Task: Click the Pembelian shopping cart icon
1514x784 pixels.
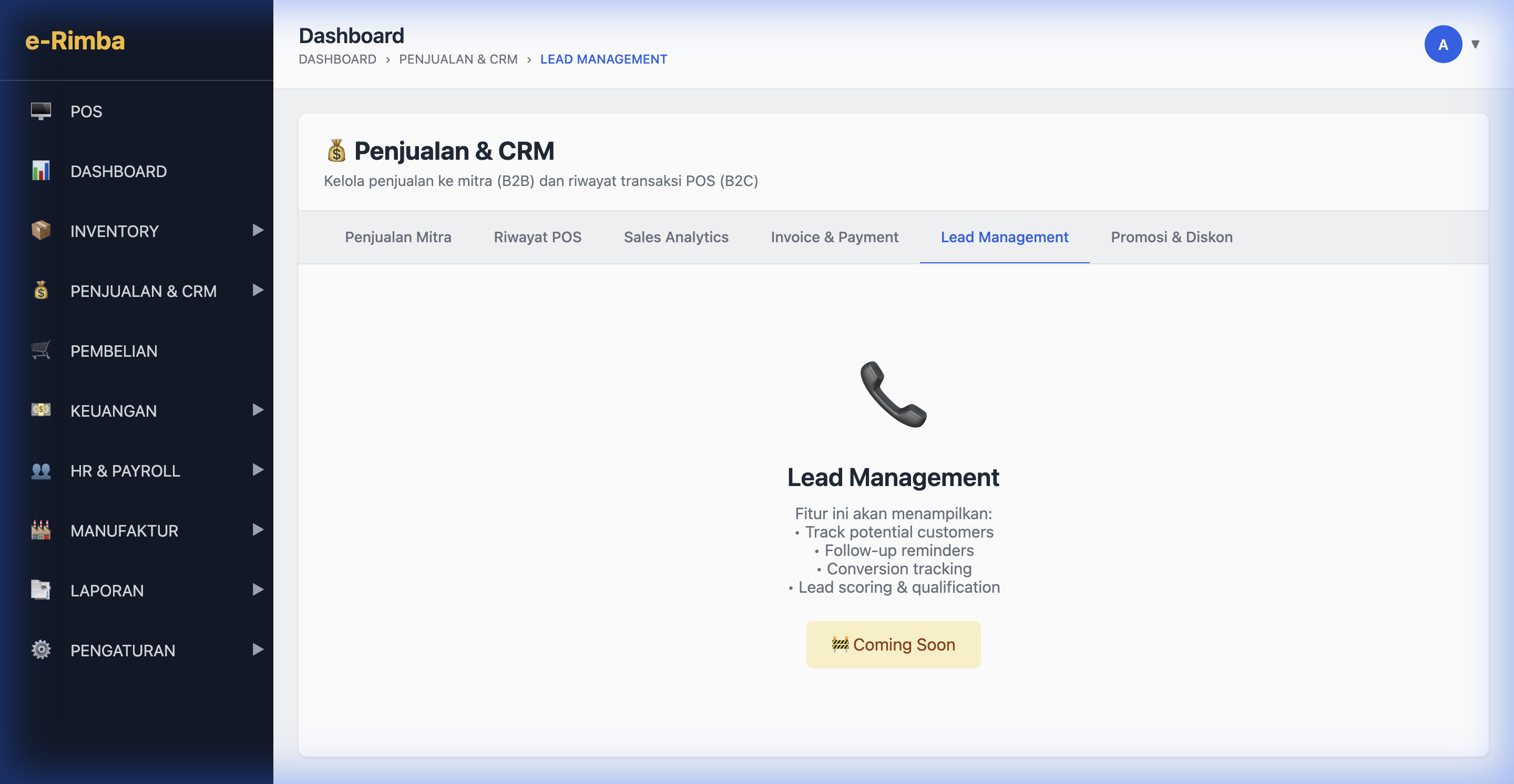Action: (40, 350)
